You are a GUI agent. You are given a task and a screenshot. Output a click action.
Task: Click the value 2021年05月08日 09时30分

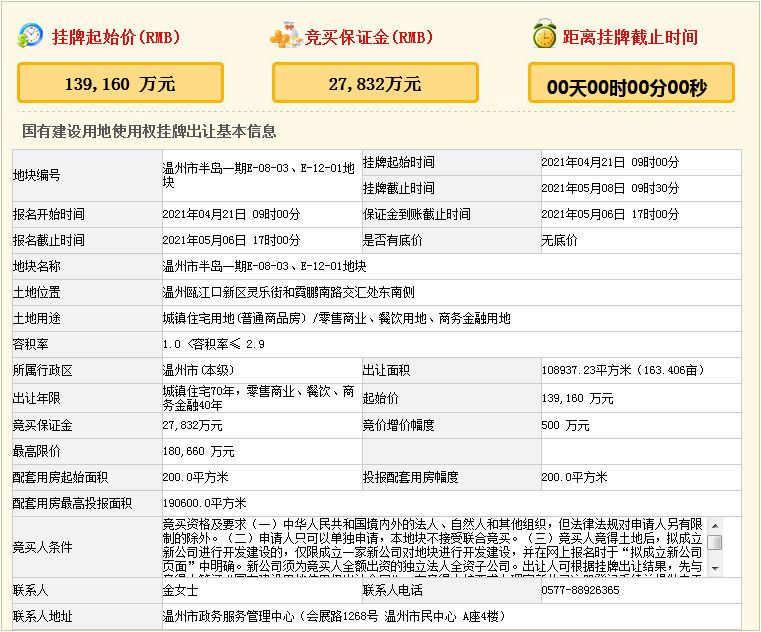[x=611, y=188]
